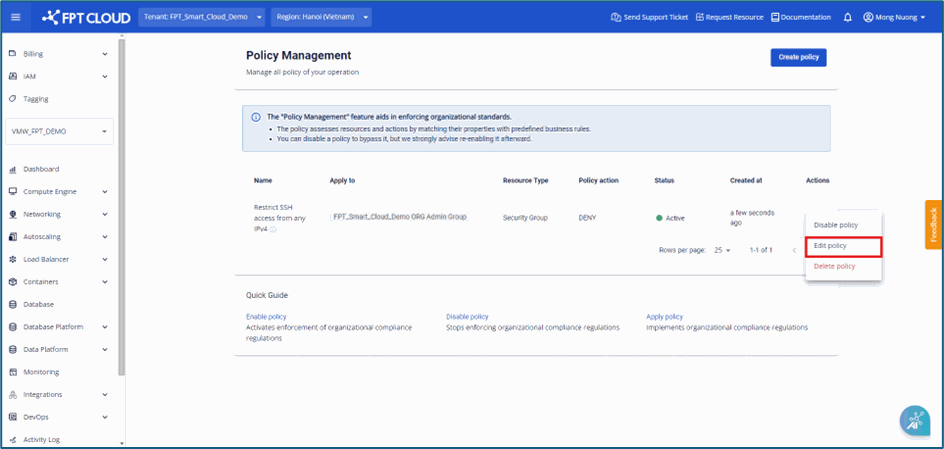Click info icon beside Restrict SSH policy name

(273, 230)
